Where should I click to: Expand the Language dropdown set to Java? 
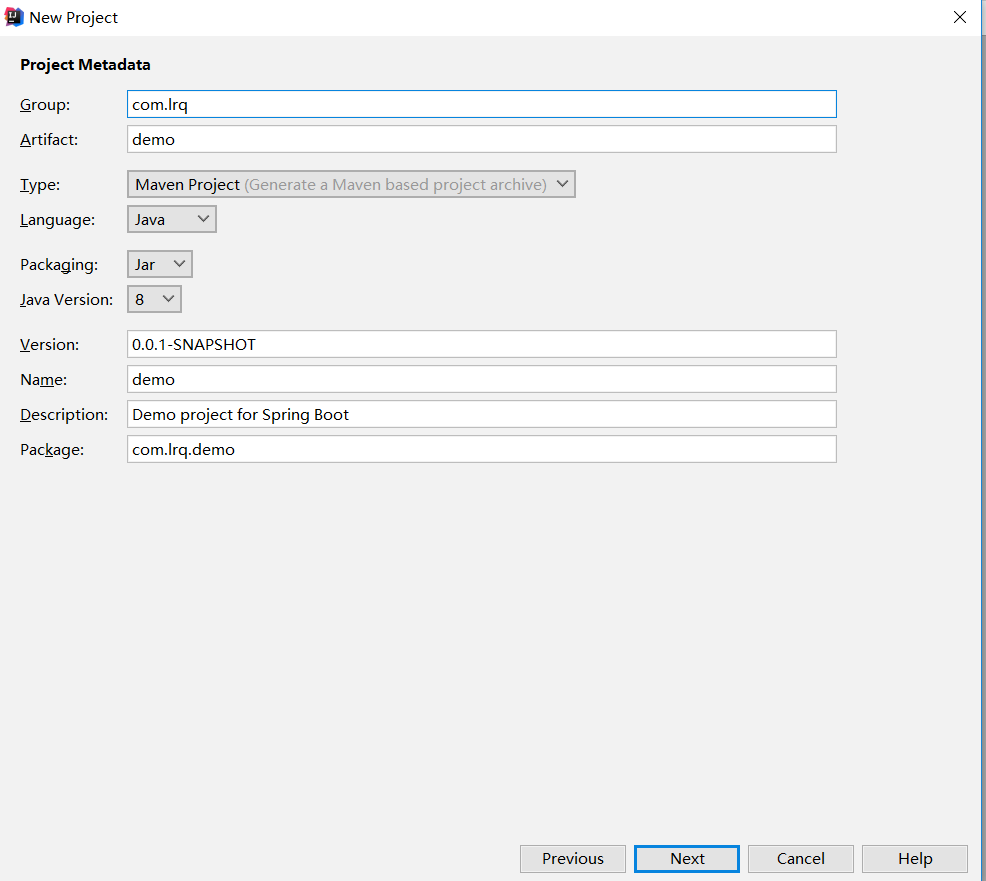(x=172, y=219)
